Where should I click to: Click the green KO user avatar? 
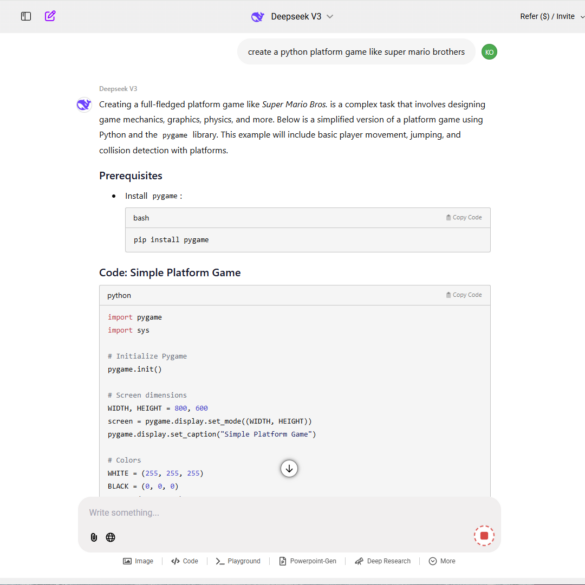489,52
